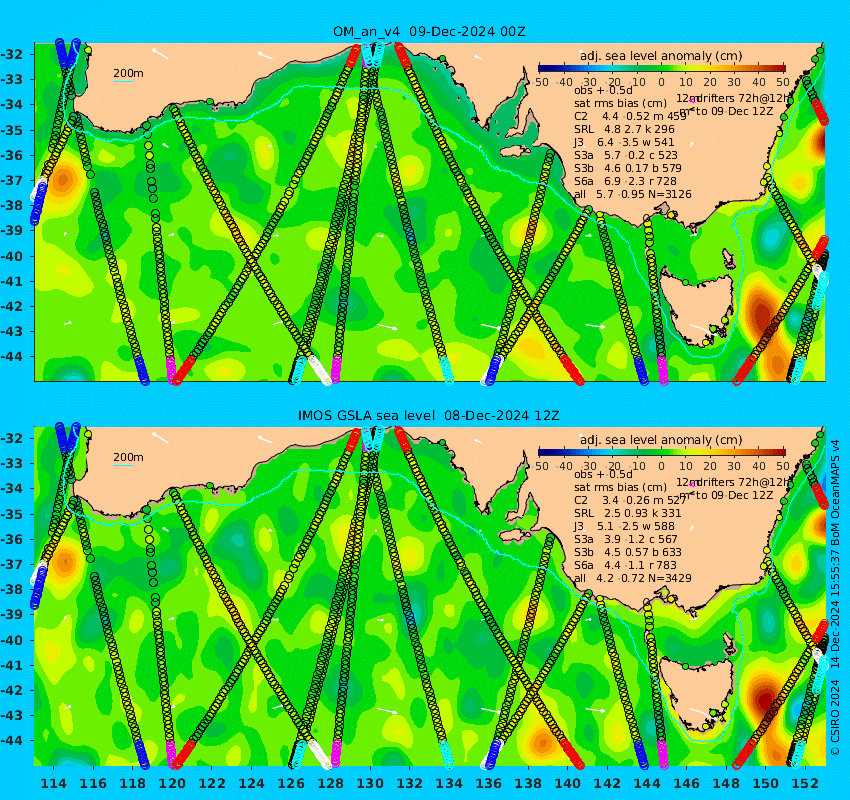Click the summary row 'all 5.7 0.95 N=3126'
Image resolution: width=850 pixels, height=800 pixels.
[633, 194]
